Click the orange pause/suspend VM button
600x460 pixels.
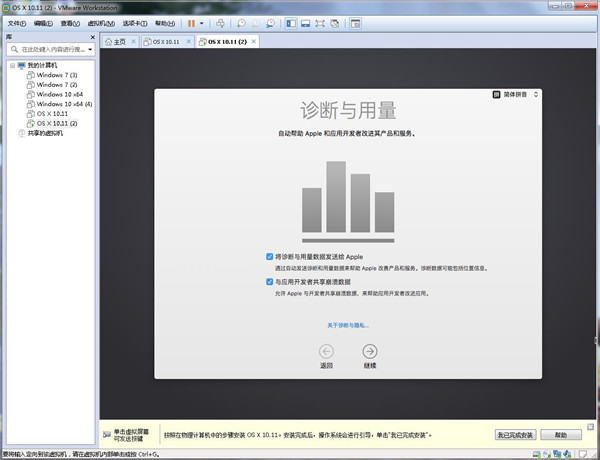pos(191,24)
